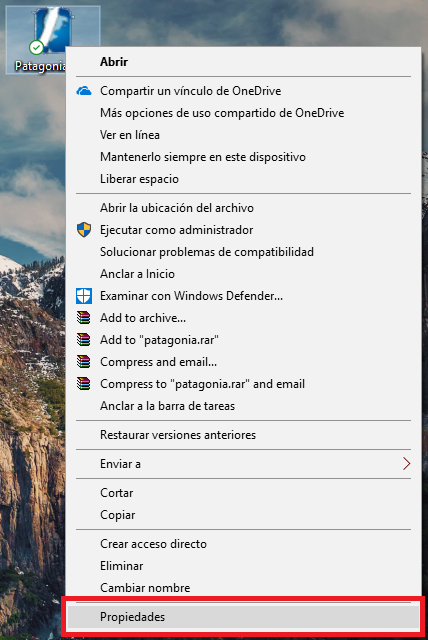428x640 pixels.
Task: Click WinRAR icon beside Compress and email
Action: tap(84, 362)
